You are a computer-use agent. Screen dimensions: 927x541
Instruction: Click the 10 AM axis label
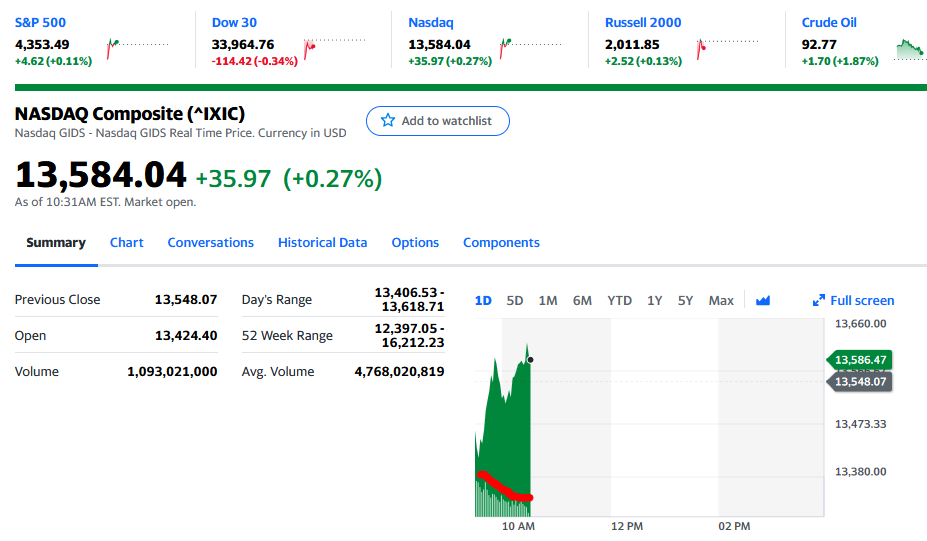tap(518, 526)
